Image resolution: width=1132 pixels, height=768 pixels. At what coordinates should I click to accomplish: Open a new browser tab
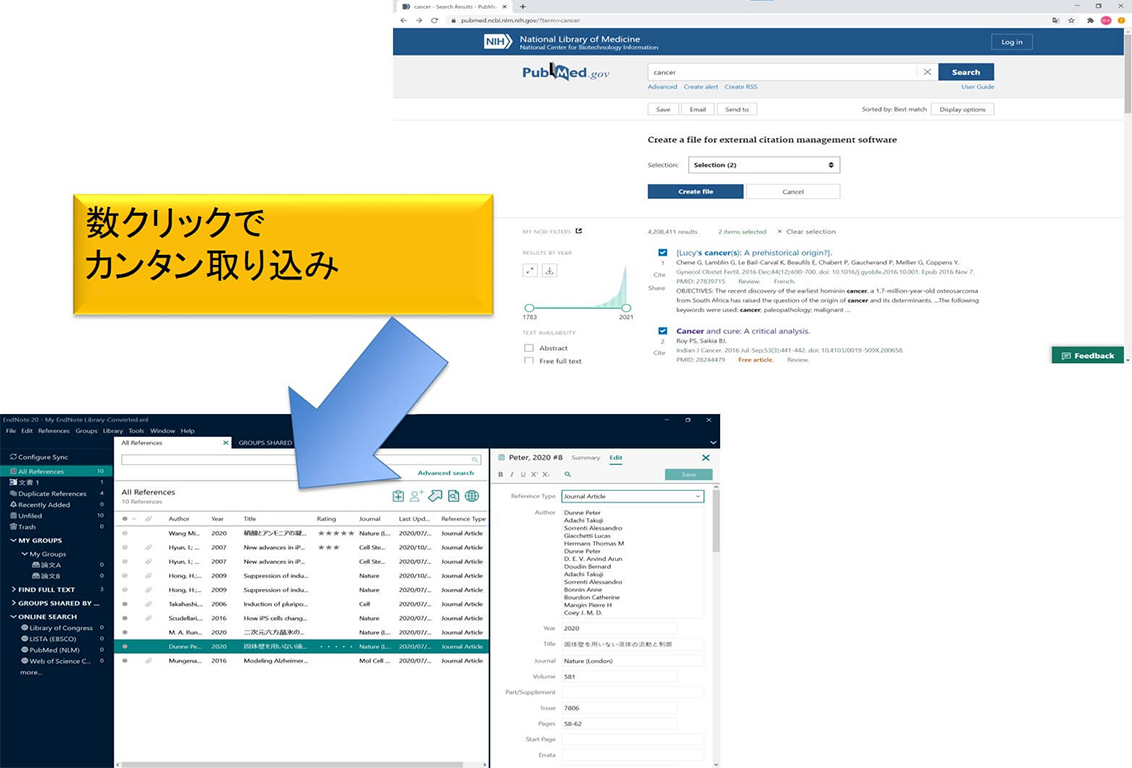(523, 6)
